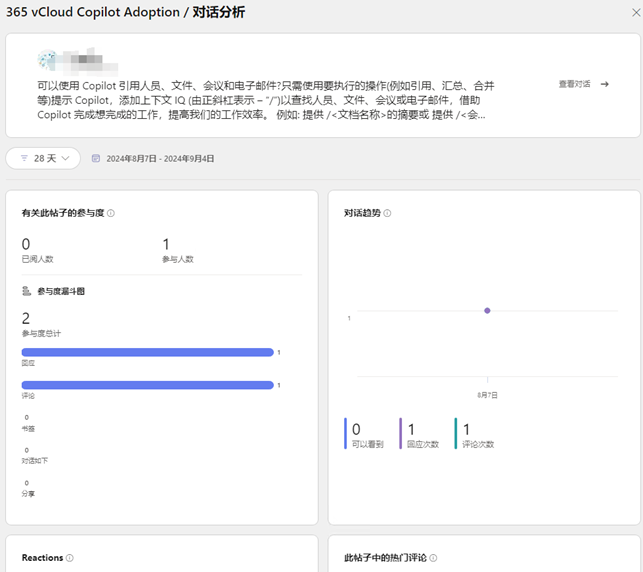This screenshot has width=643, height=572.
Task: Click the 评论次数 legend entry
Action: click(x=474, y=433)
